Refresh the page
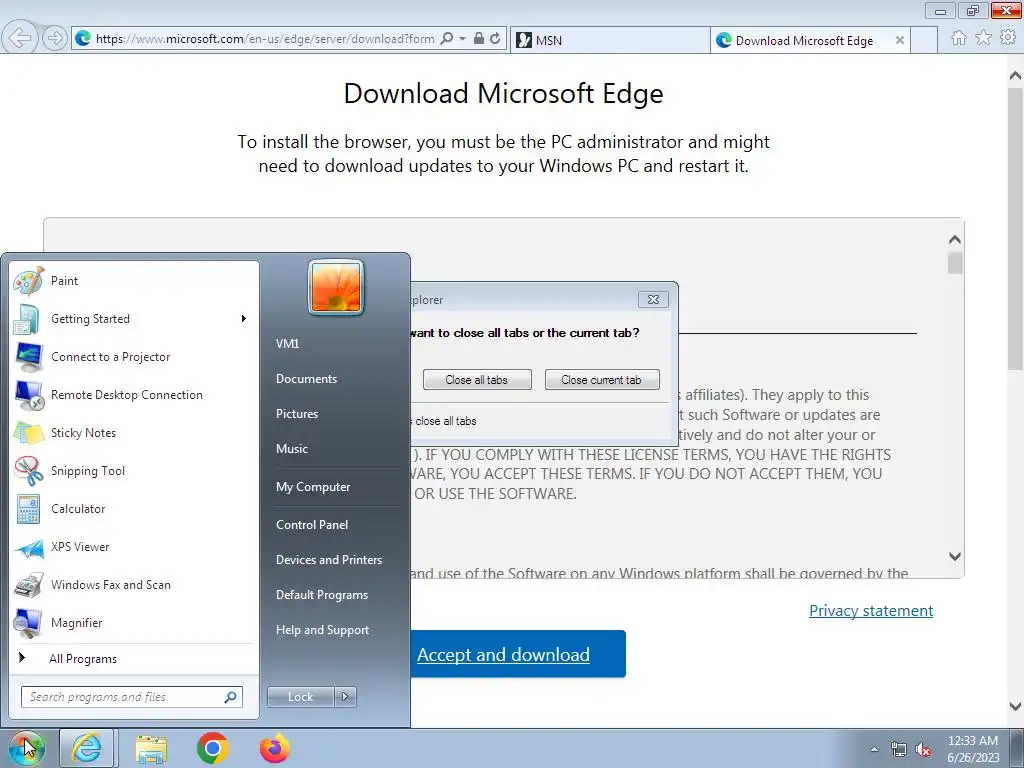The height and width of the screenshot is (768, 1024). tap(495, 39)
